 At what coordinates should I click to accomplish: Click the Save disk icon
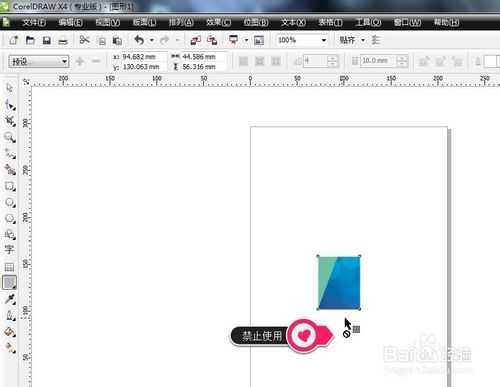[x=47, y=41]
